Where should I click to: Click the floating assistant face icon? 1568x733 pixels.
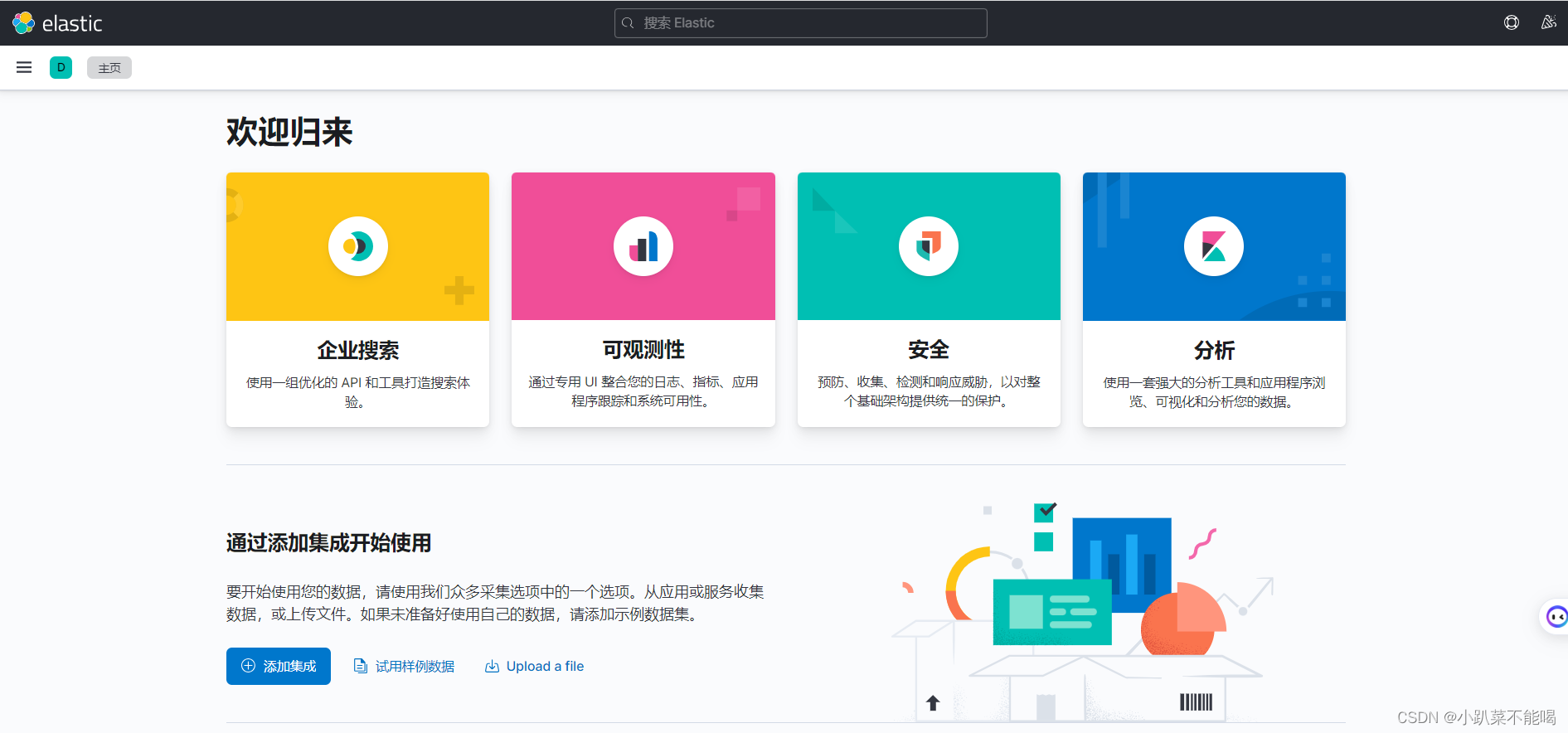coord(1556,616)
